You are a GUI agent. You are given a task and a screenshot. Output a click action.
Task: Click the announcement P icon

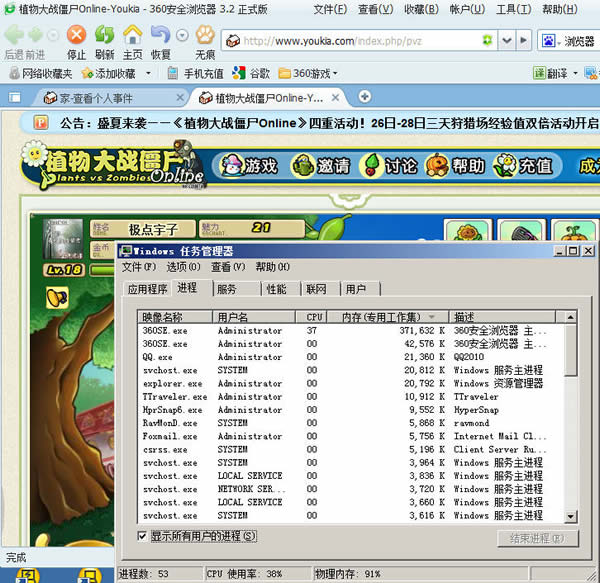point(41,123)
